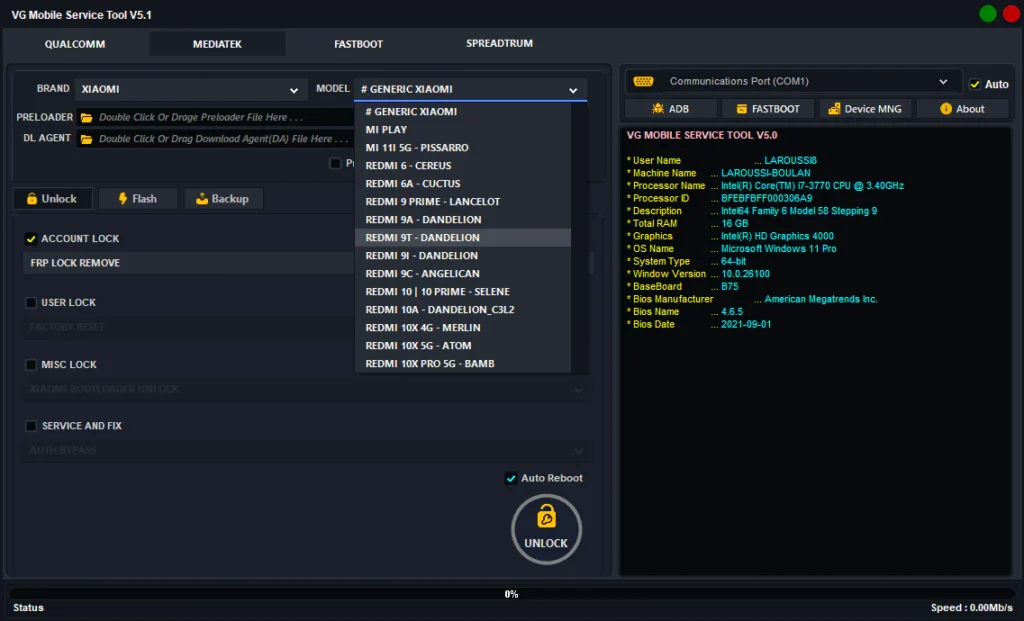Viewport: 1024px width, 621px height.
Task: Click the green minimize circle icon
Action: pyautogui.click(x=987, y=14)
